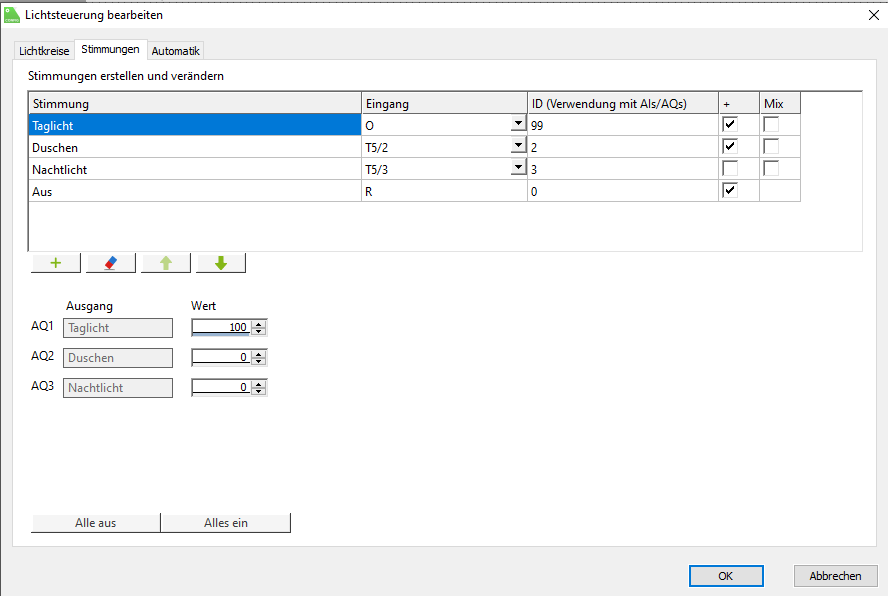Screen dimensions: 888x596
Task: Select the Aus row name cell
Action: tap(195, 191)
